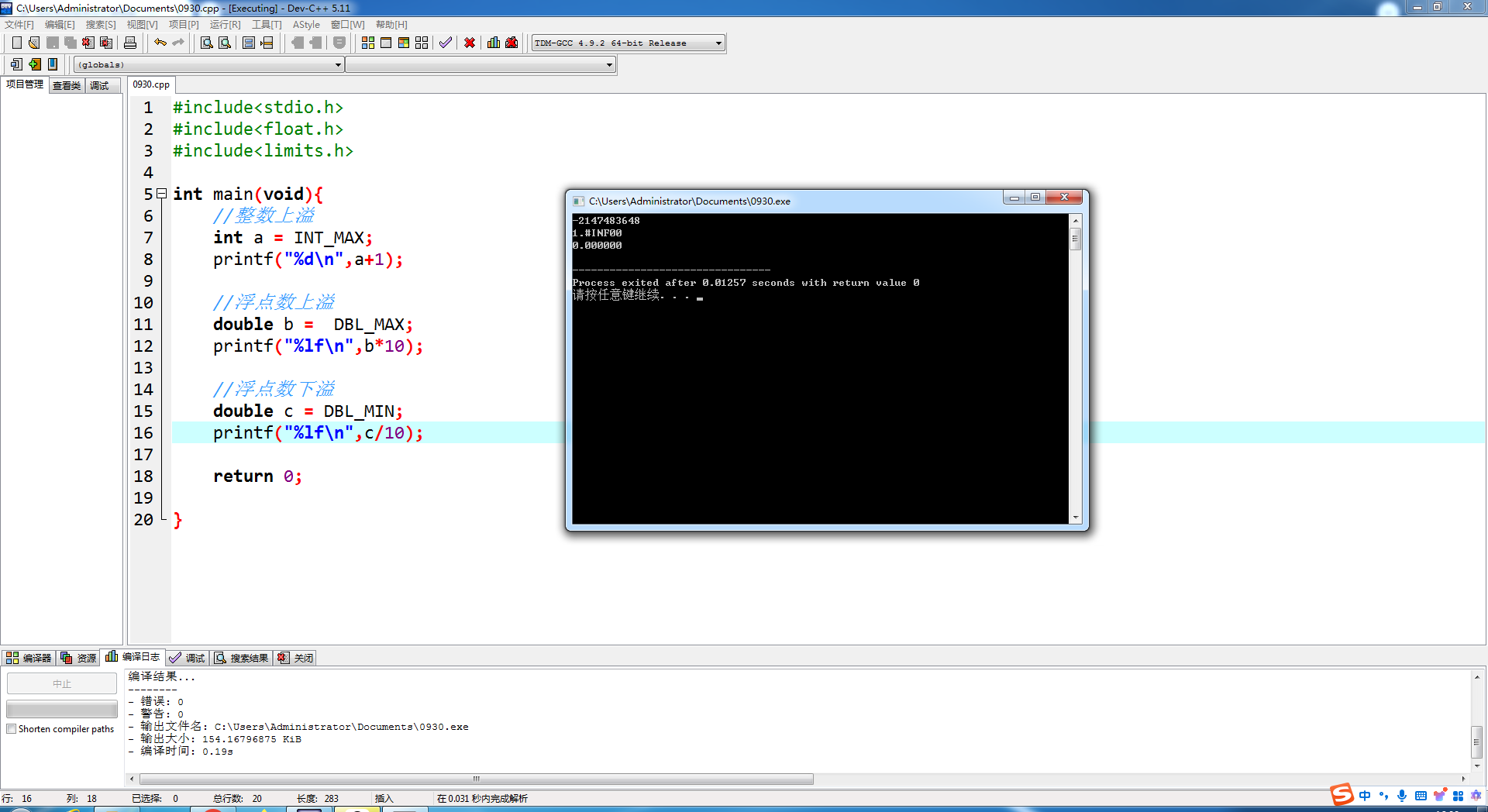Image resolution: width=1488 pixels, height=812 pixels.
Task: Click the 插入 insert mode status text
Action: pos(384,799)
